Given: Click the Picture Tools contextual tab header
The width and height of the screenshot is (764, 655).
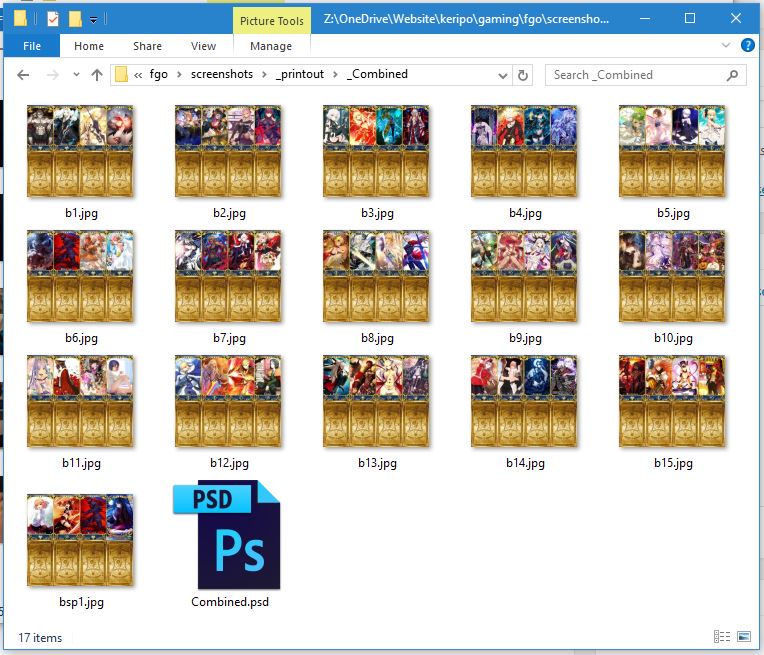Looking at the screenshot, I should [x=271, y=21].
